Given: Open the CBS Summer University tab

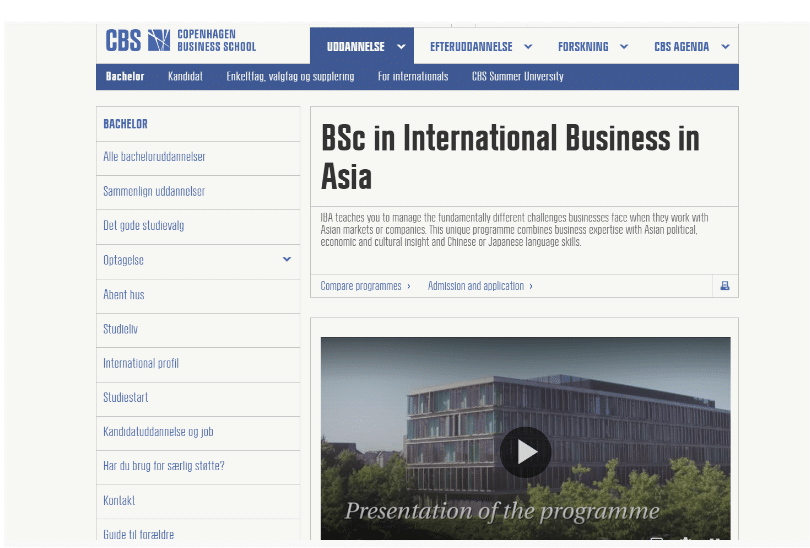Looking at the screenshot, I should pyautogui.click(x=518, y=76).
